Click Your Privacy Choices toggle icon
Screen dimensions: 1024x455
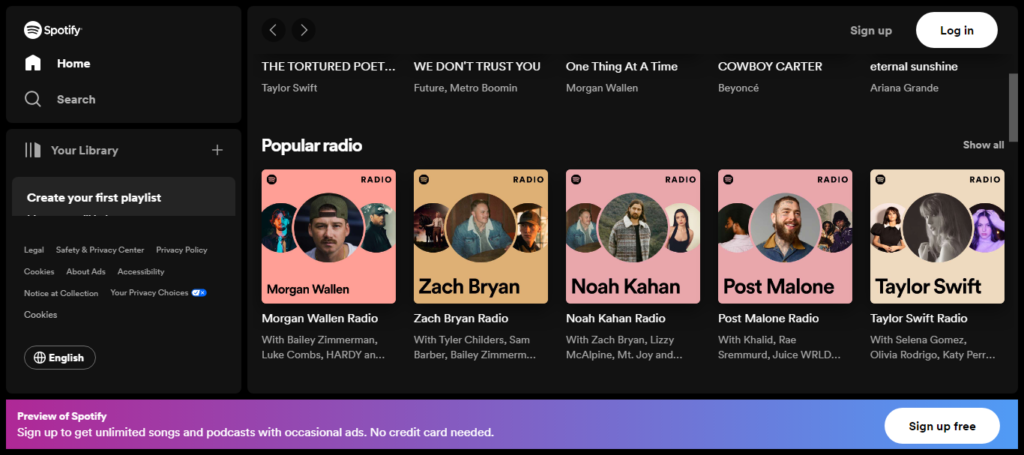(199, 293)
